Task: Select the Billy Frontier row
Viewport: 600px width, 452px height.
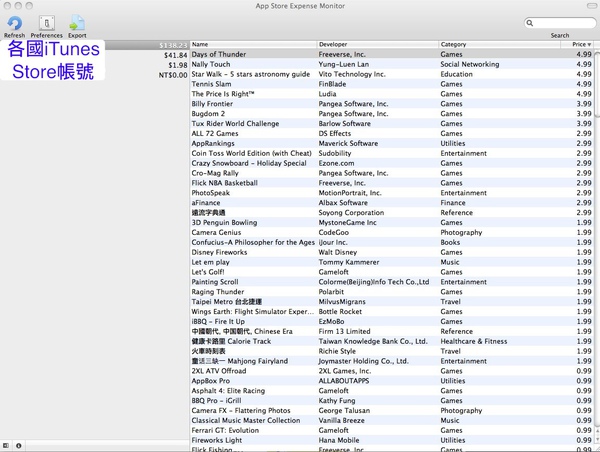Action: (x=391, y=104)
